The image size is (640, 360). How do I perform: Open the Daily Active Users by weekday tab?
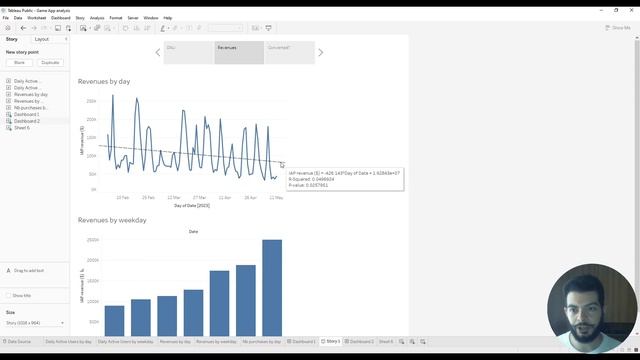point(126,341)
